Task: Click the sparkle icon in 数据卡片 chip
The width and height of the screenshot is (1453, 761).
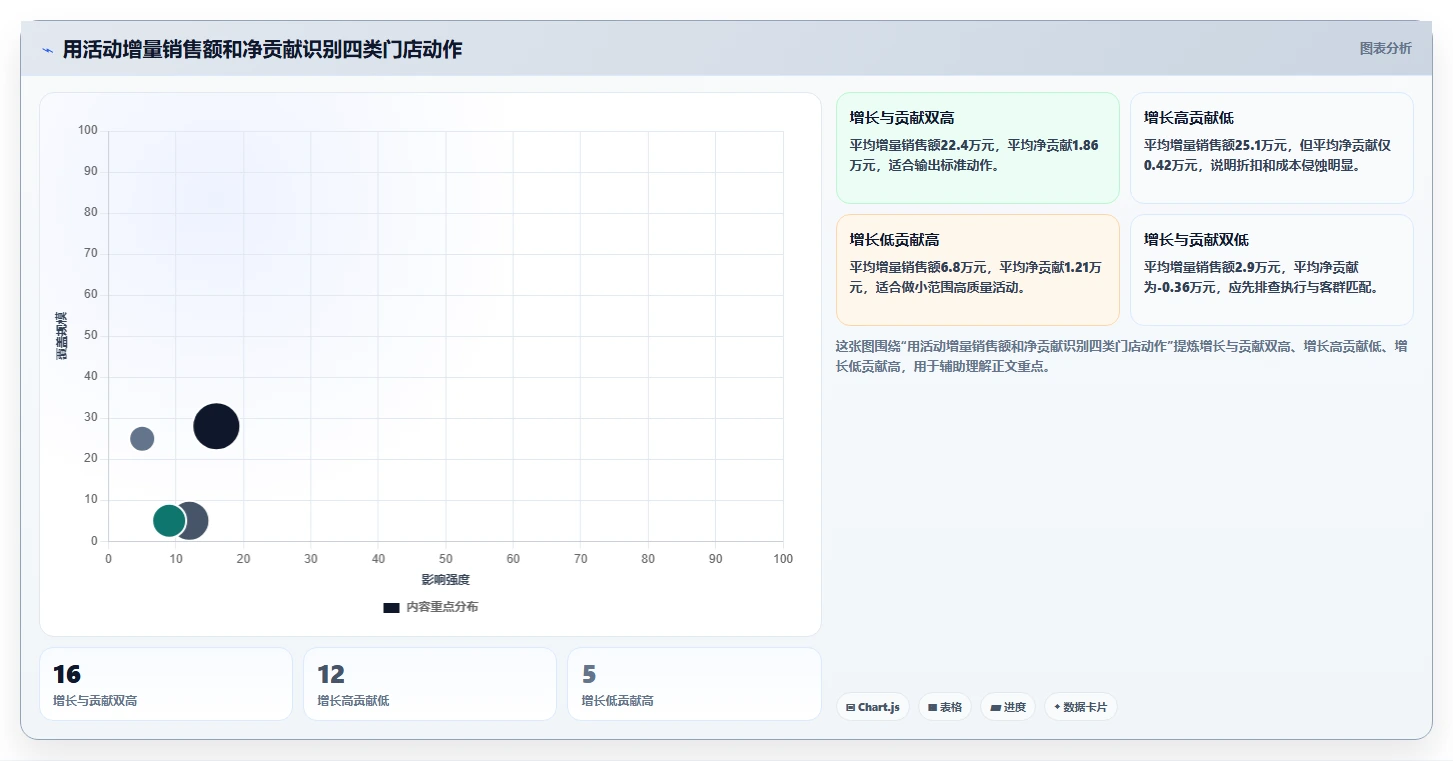Action: coord(1057,707)
